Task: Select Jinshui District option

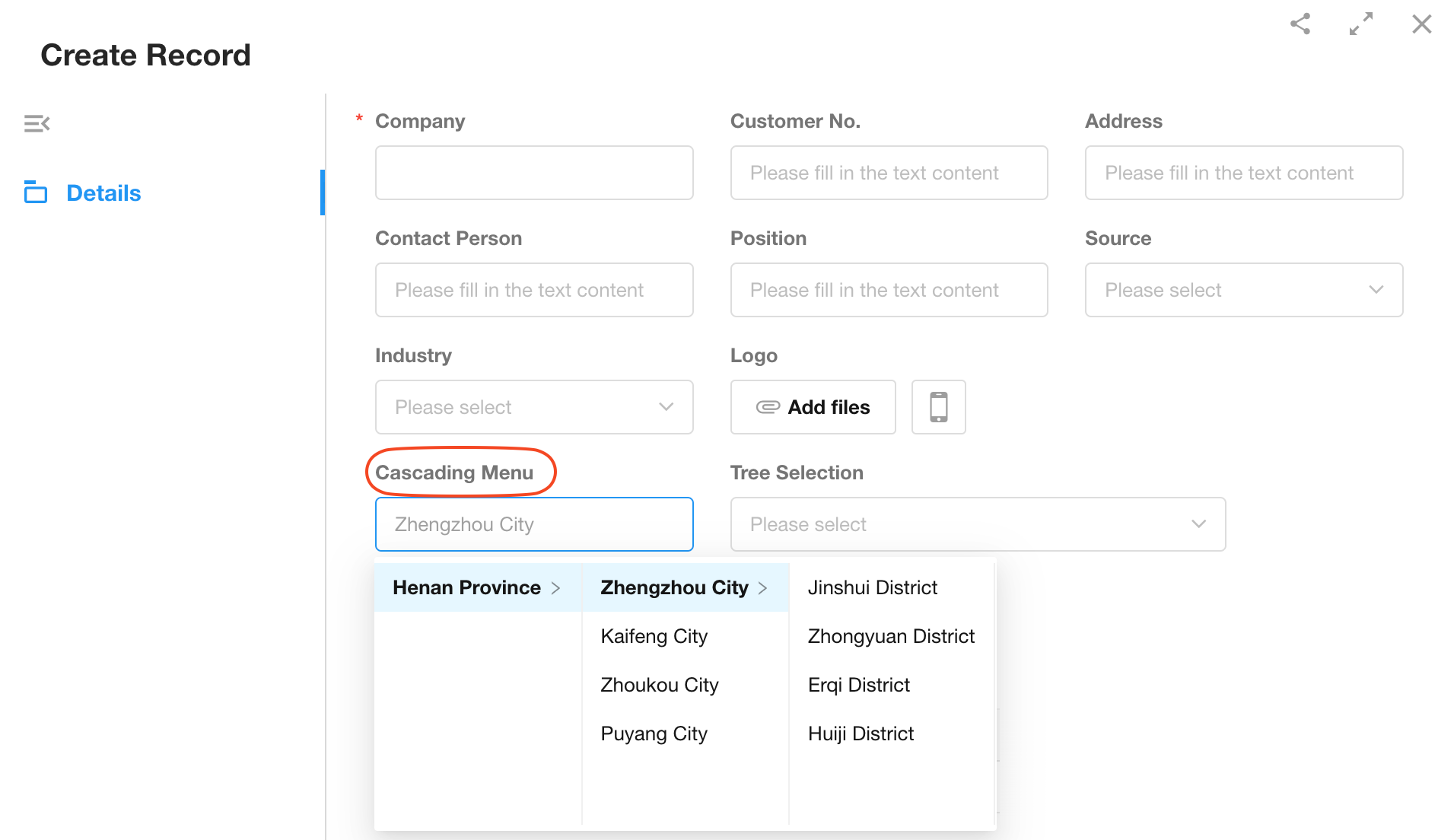Action: (x=872, y=587)
